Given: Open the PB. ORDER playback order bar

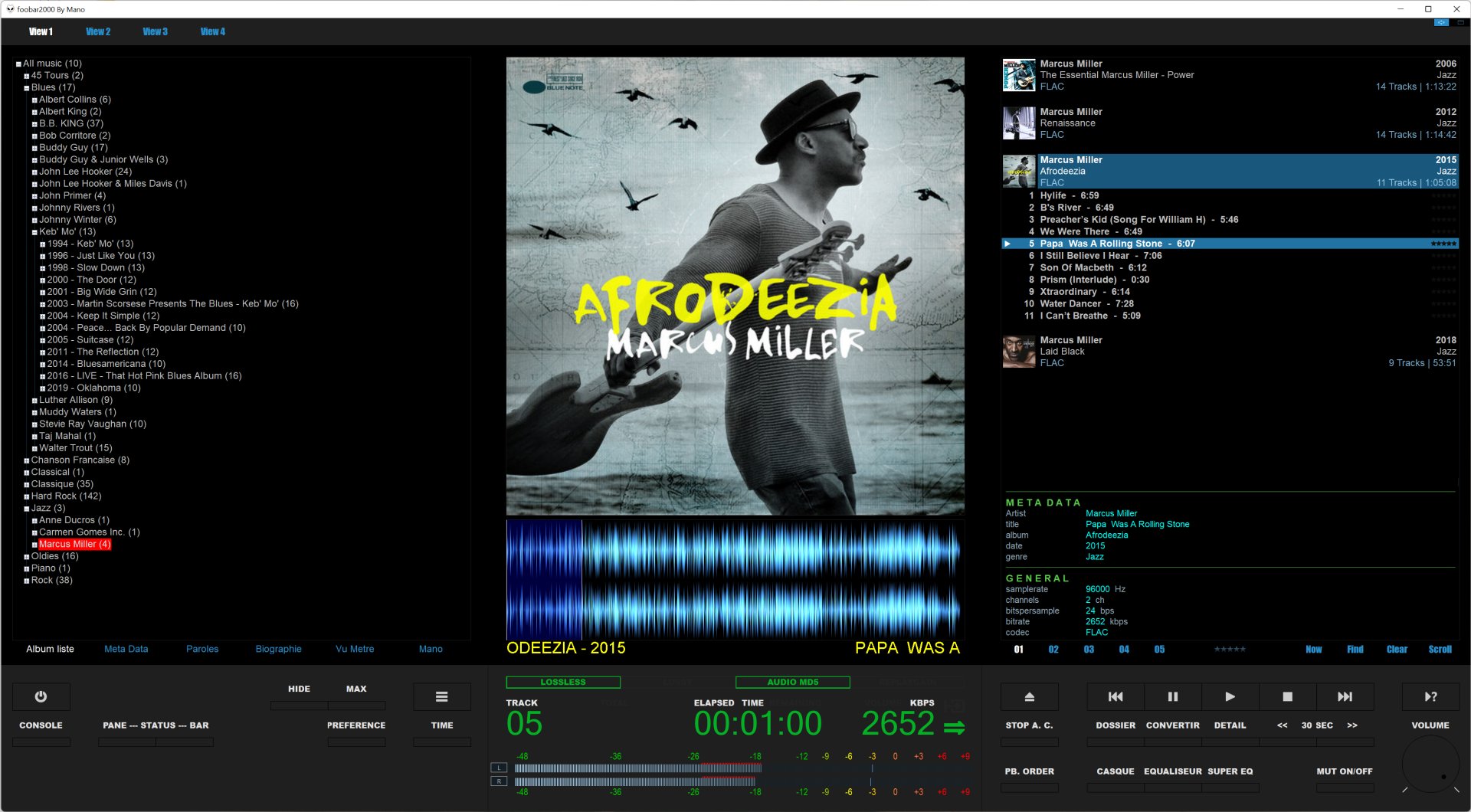Looking at the screenshot, I should pos(1030,787).
